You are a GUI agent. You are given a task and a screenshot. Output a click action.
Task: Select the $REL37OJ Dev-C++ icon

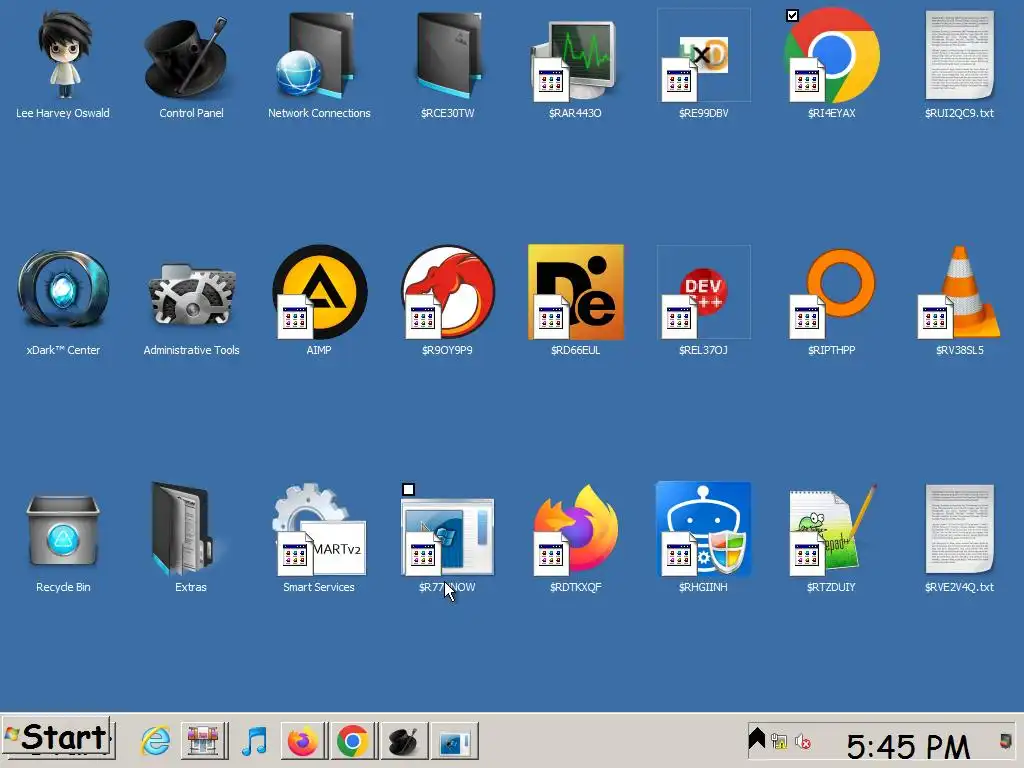[703, 302]
